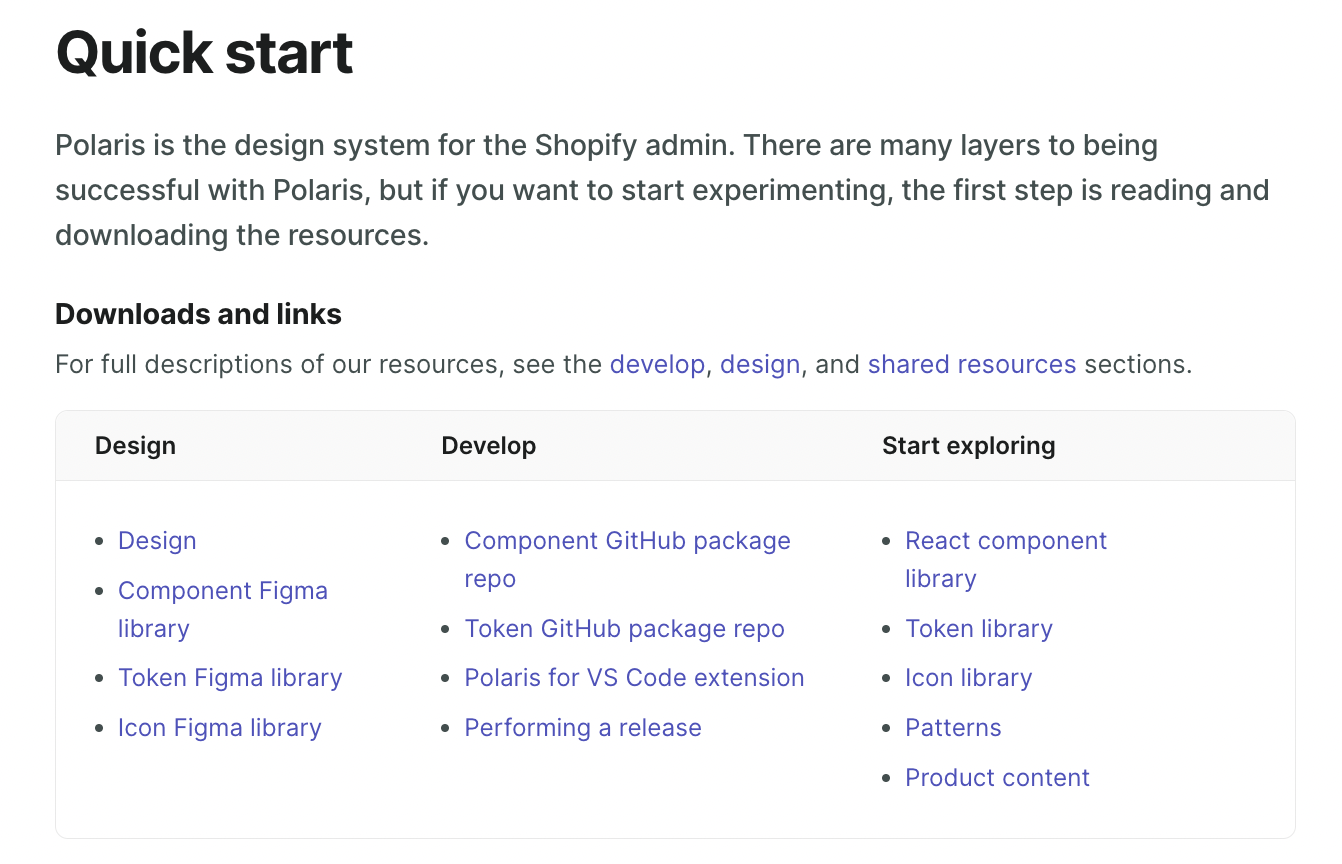Go to the Patterns link

(x=953, y=728)
